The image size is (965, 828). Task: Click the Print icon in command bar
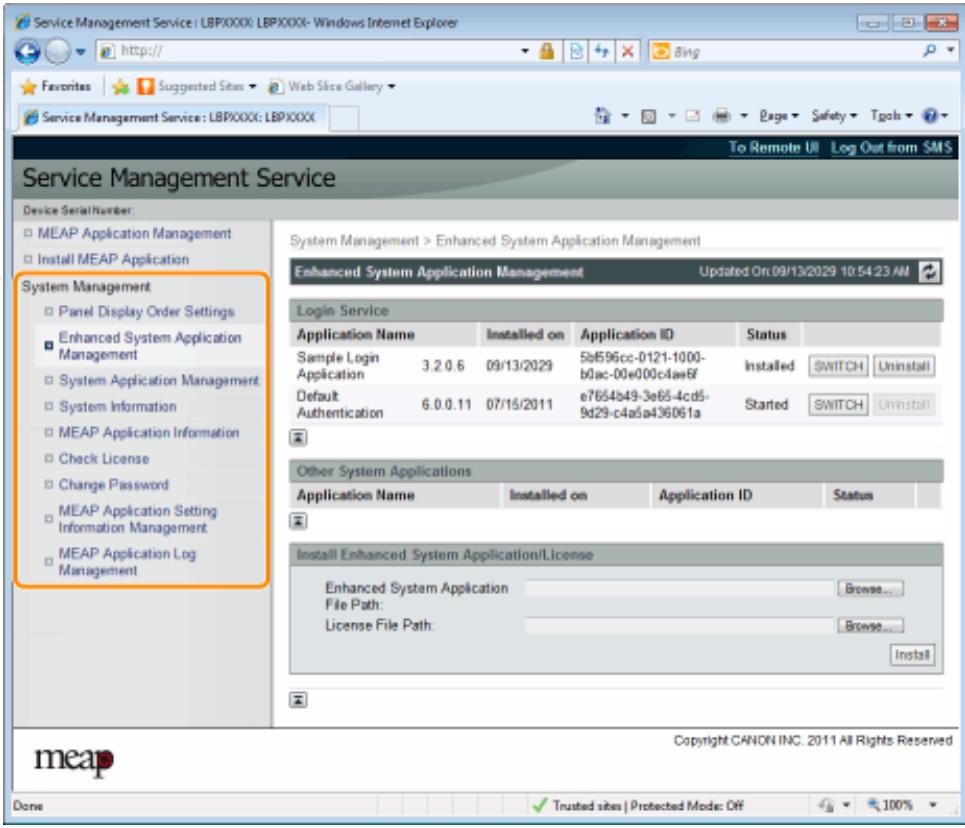click(721, 116)
